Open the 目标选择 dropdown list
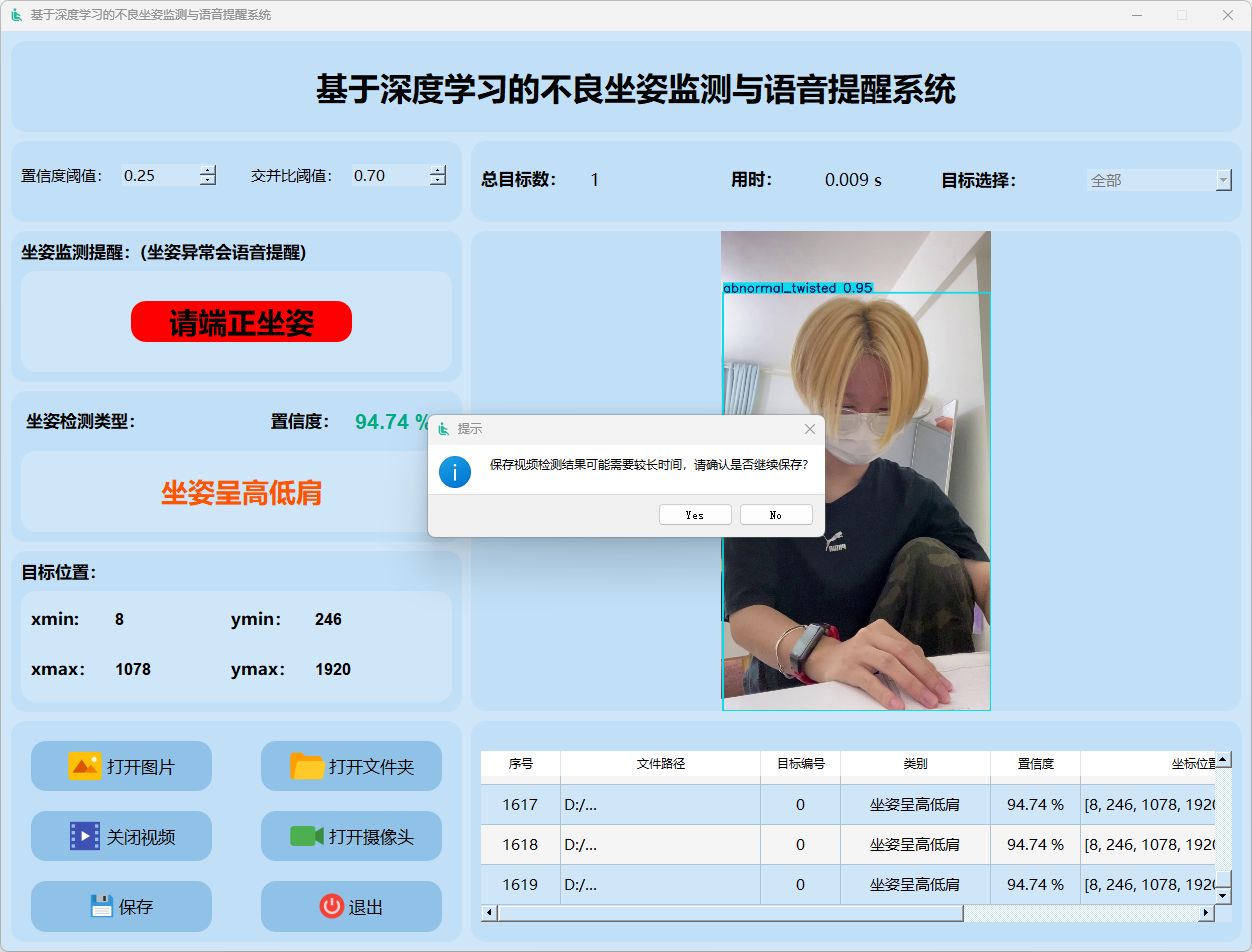1252x952 pixels. [1223, 180]
